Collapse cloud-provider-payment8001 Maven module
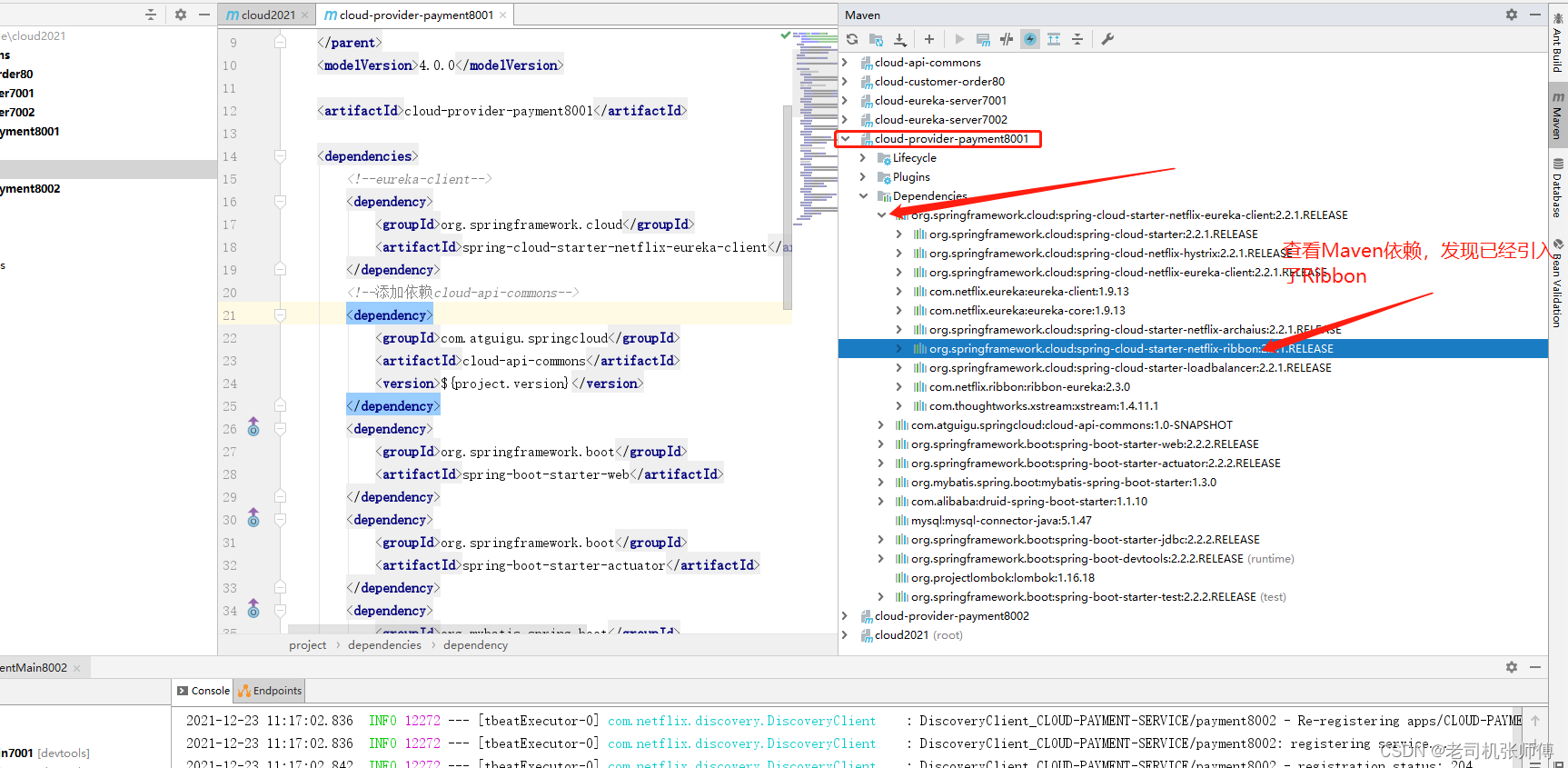The width and height of the screenshot is (1568, 768). coord(845,139)
